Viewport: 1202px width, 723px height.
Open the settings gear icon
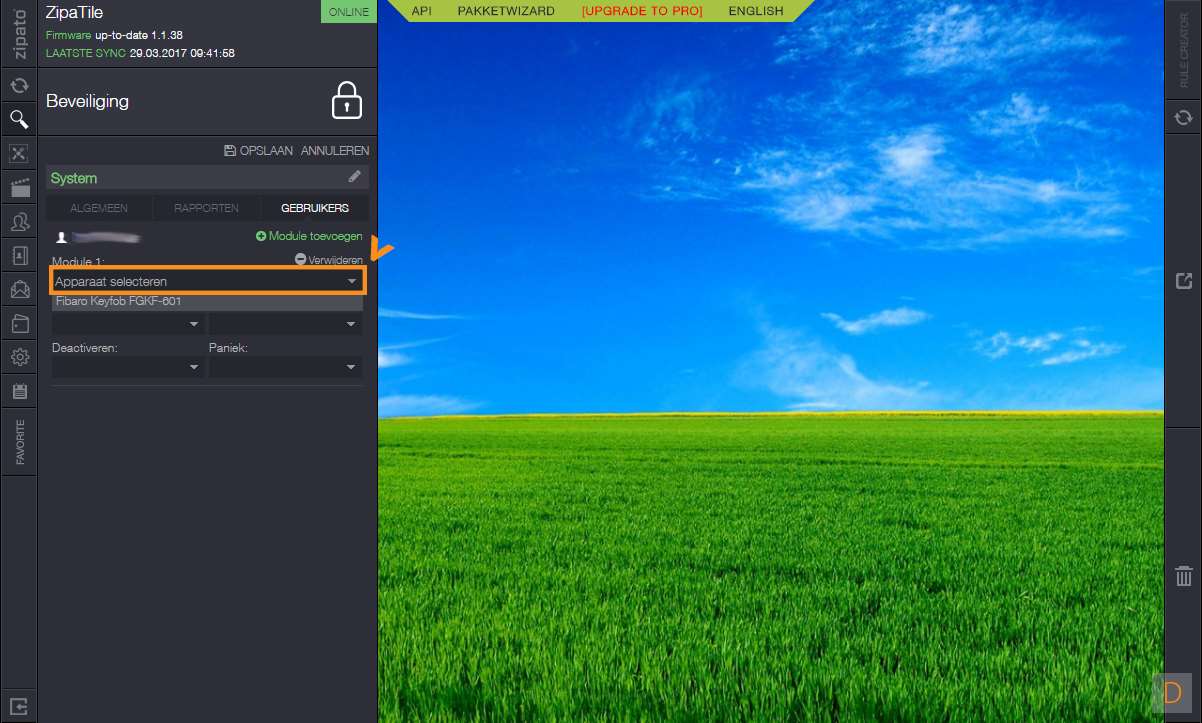click(x=18, y=357)
